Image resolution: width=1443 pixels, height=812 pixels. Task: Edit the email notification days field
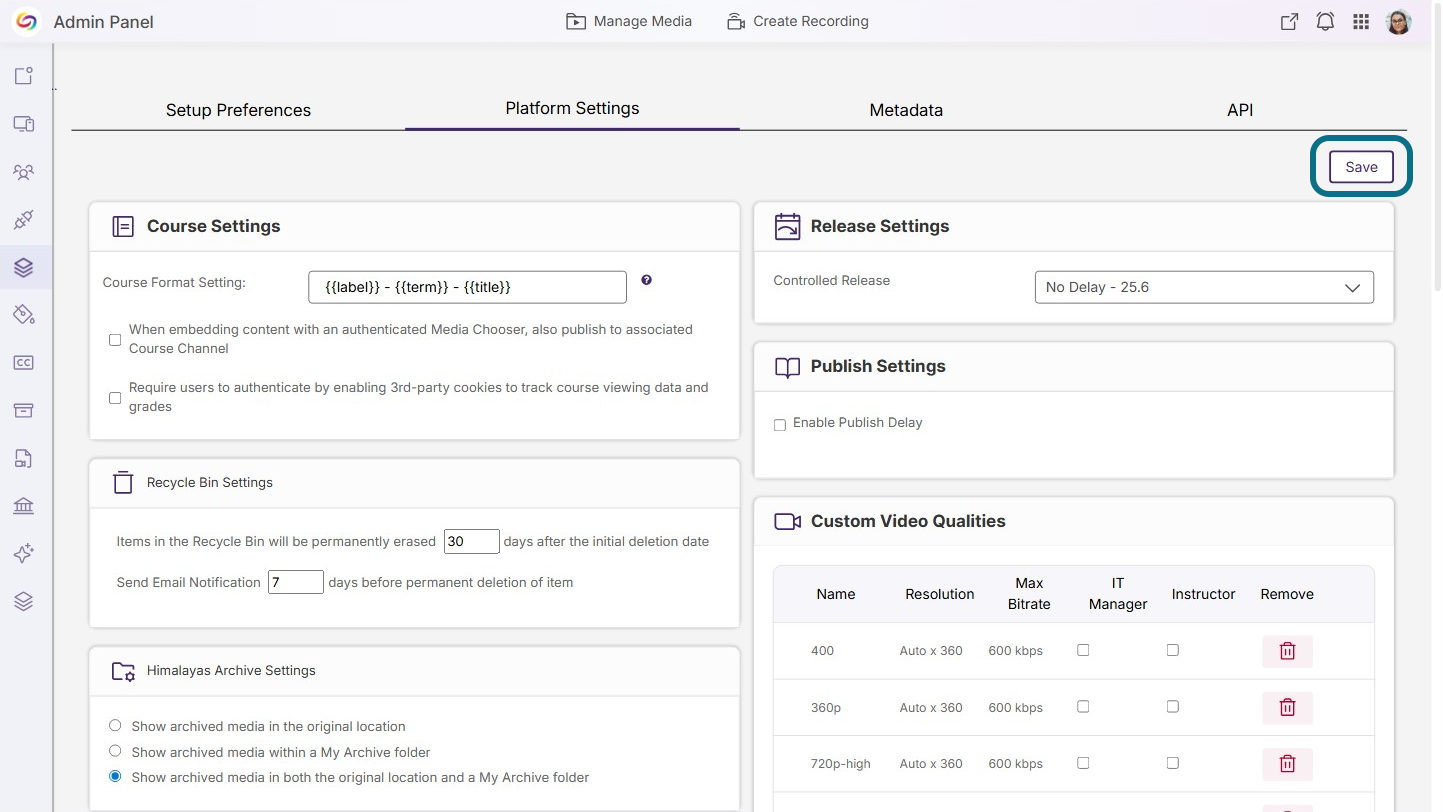296,582
